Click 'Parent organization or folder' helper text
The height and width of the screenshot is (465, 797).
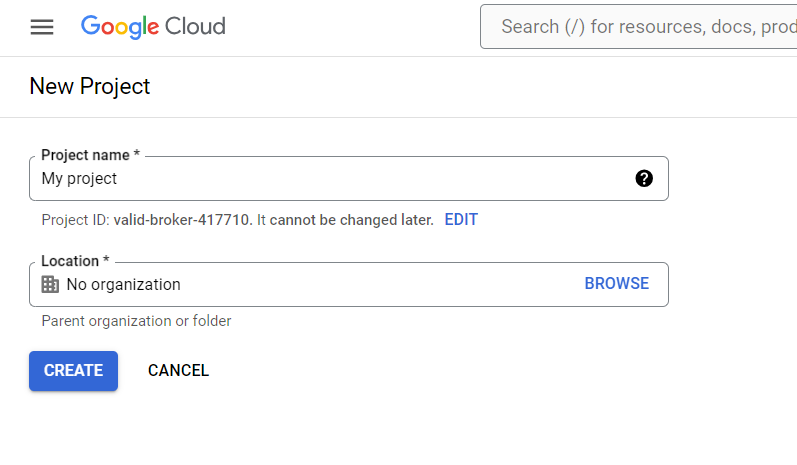(x=136, y=321)
